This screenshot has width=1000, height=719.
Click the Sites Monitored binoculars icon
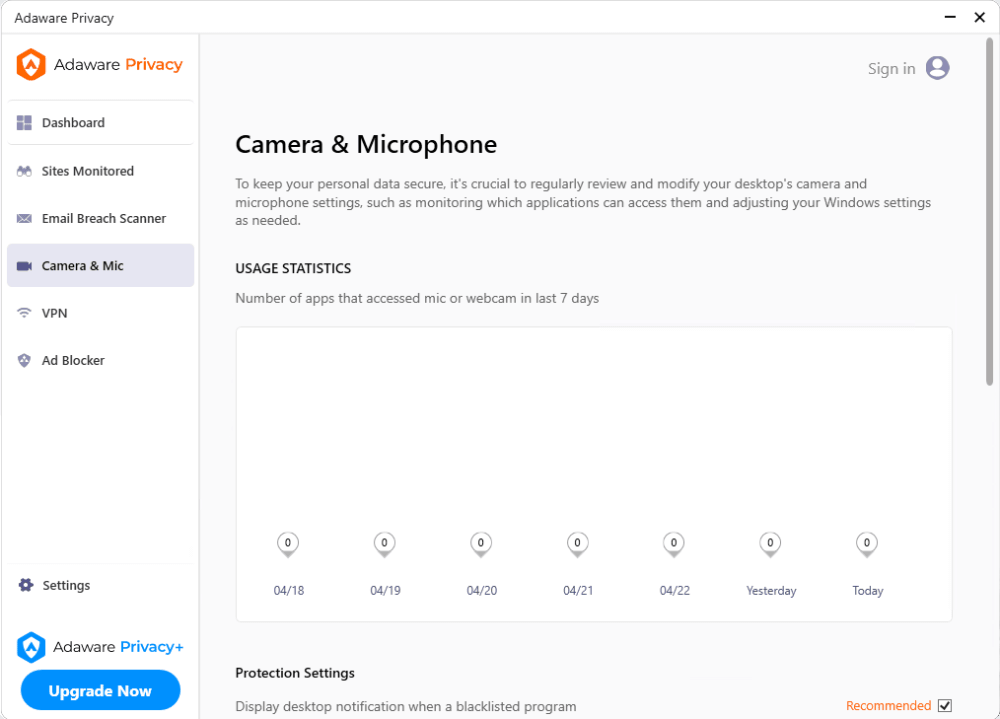[25, 171]
